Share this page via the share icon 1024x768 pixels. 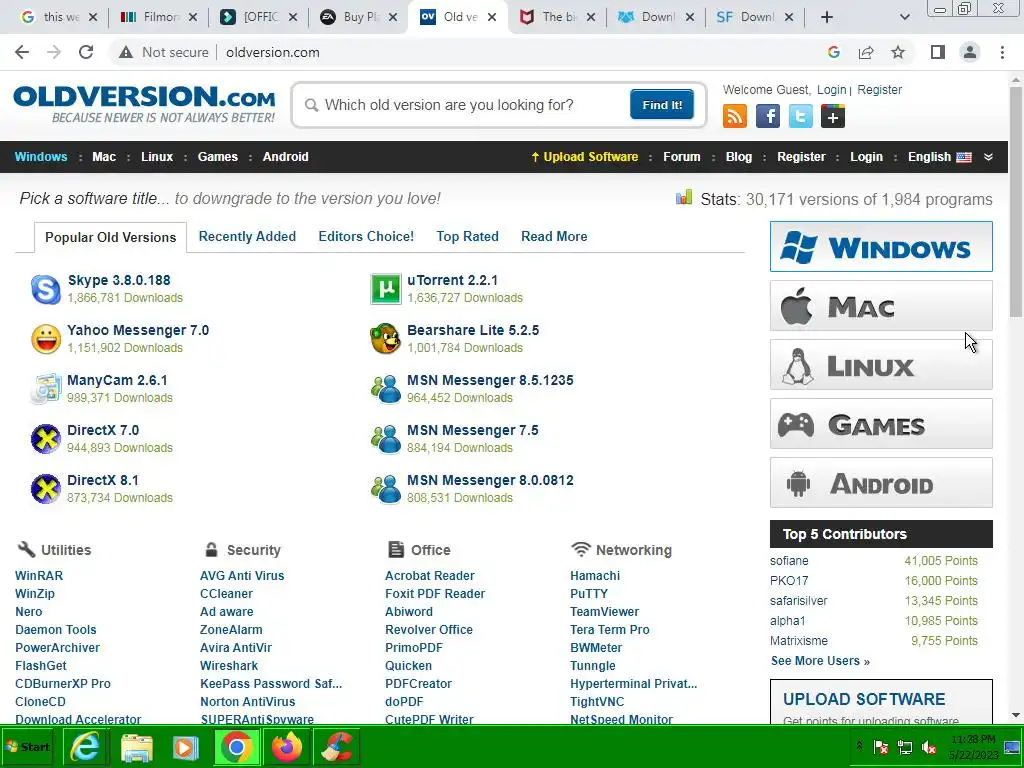[x=866, y=52]
